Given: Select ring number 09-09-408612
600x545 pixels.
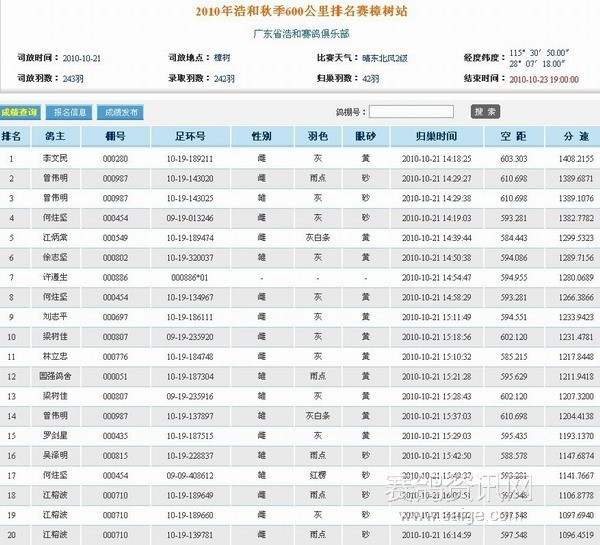Looking at the screenshot, I should coord(190,476).
